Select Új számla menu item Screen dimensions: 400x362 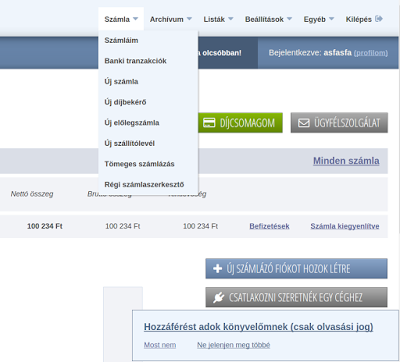(121, 82)
